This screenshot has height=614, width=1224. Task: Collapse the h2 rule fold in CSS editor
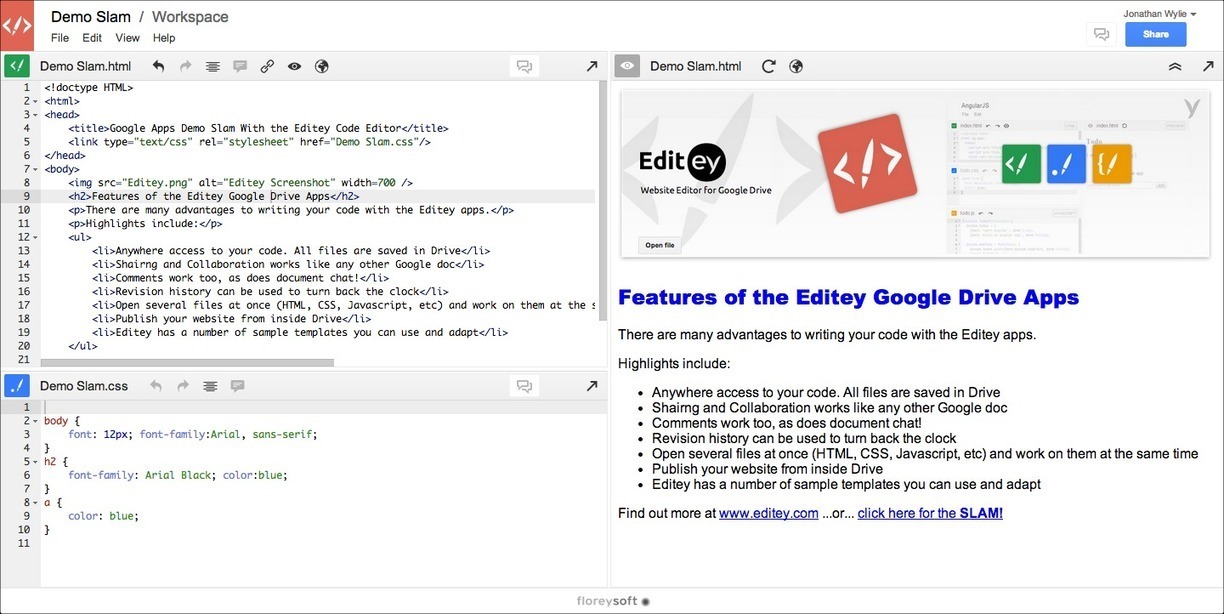[x=35, y=462]
